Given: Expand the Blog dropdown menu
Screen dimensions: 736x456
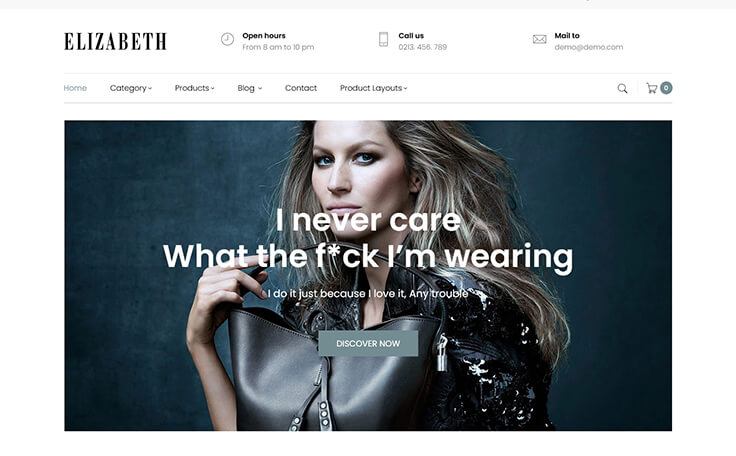Looking at the screenshot, I should tap(249, 88).
